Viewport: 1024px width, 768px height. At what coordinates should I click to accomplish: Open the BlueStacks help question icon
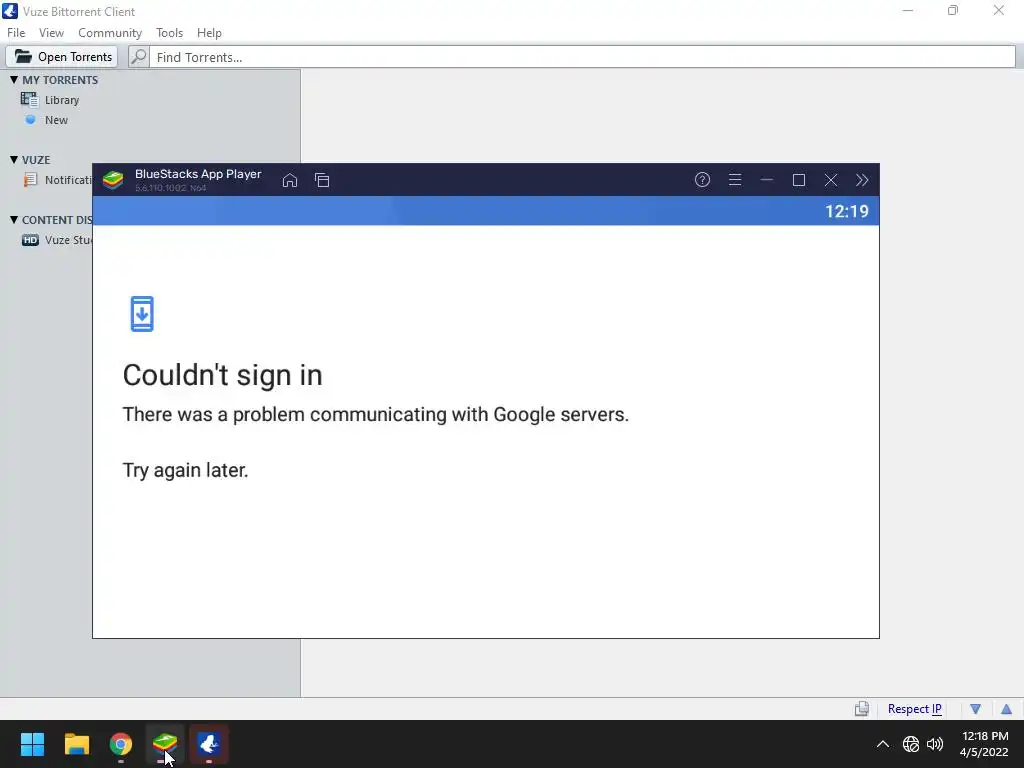(702, 180)
